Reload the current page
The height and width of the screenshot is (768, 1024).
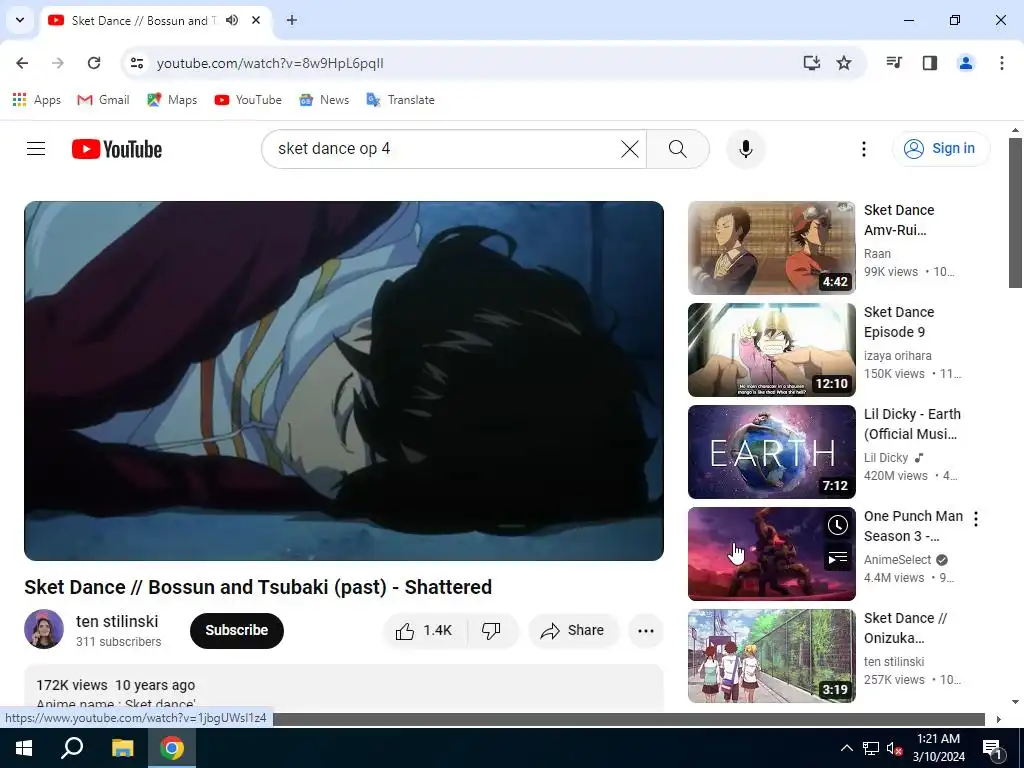click(94, 63)
